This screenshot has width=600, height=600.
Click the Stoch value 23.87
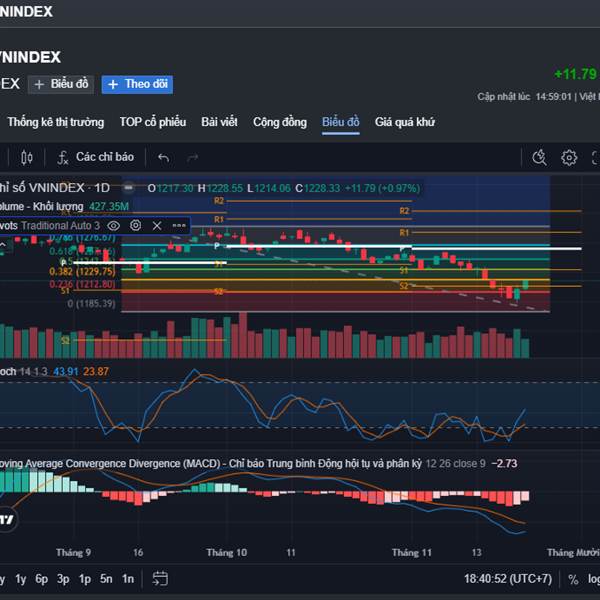[x=96, y=372]
